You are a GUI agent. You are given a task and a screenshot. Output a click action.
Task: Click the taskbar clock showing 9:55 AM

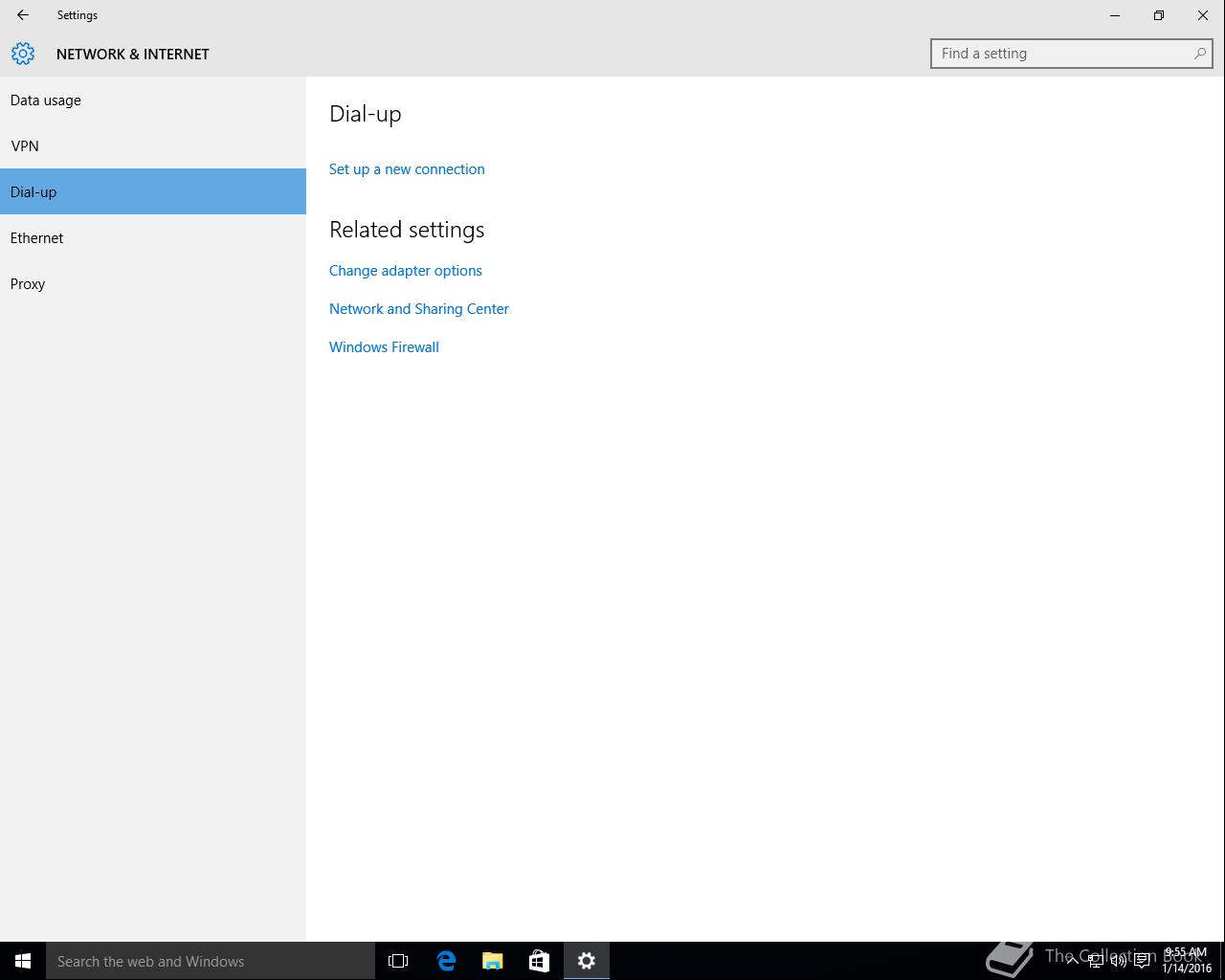pyautogui.click(x=1187, y=961)
